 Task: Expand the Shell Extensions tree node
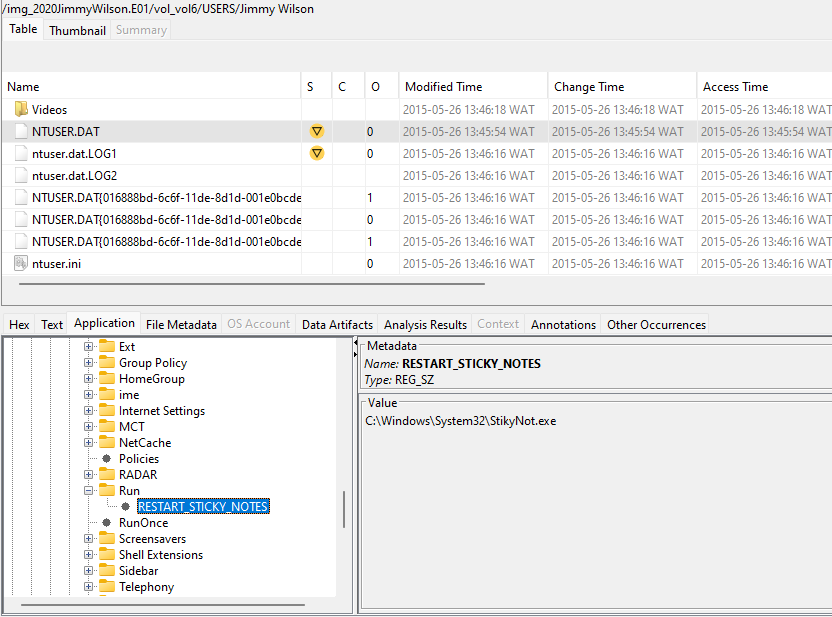point(89,555)
